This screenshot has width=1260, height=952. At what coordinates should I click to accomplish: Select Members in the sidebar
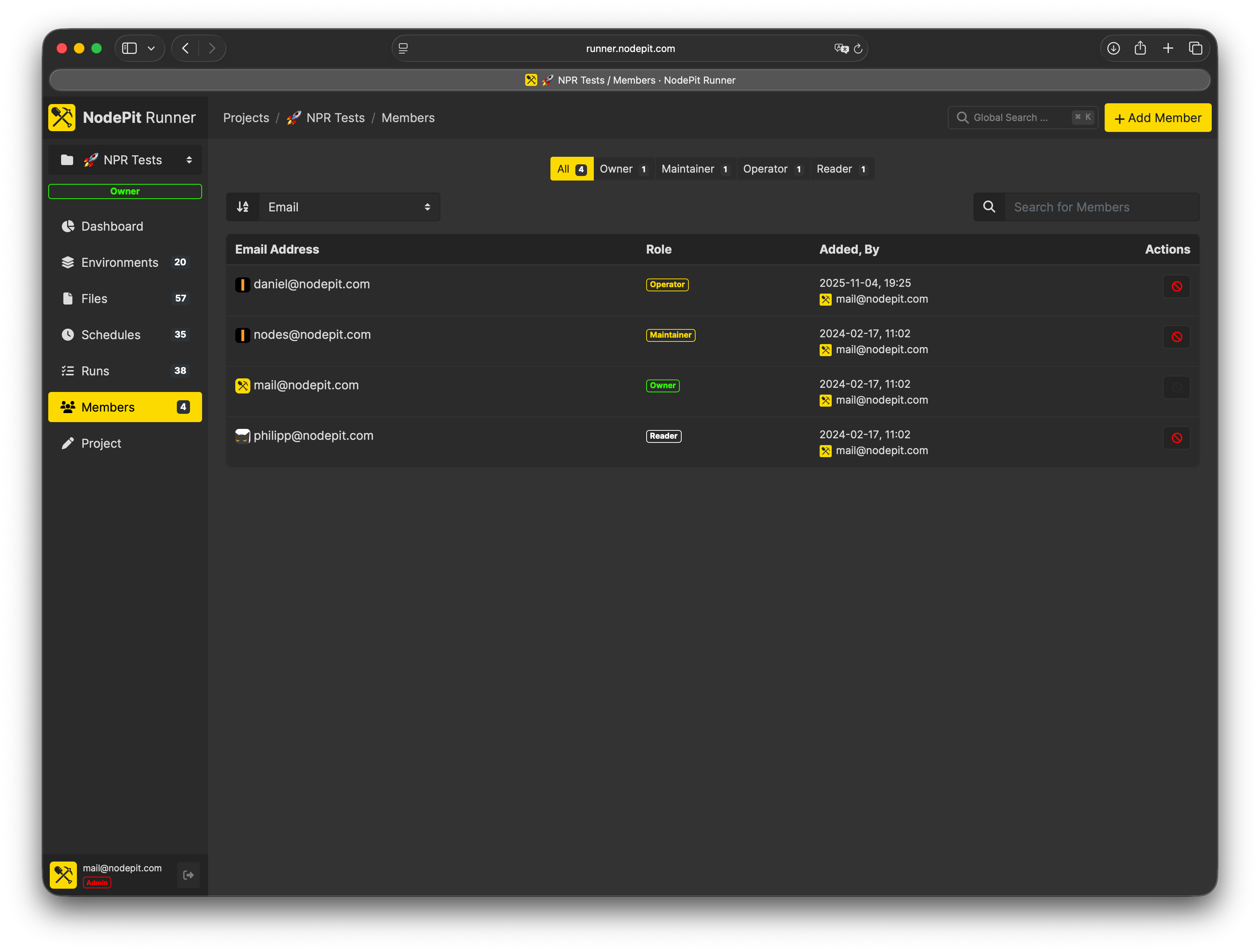(125, 407)
